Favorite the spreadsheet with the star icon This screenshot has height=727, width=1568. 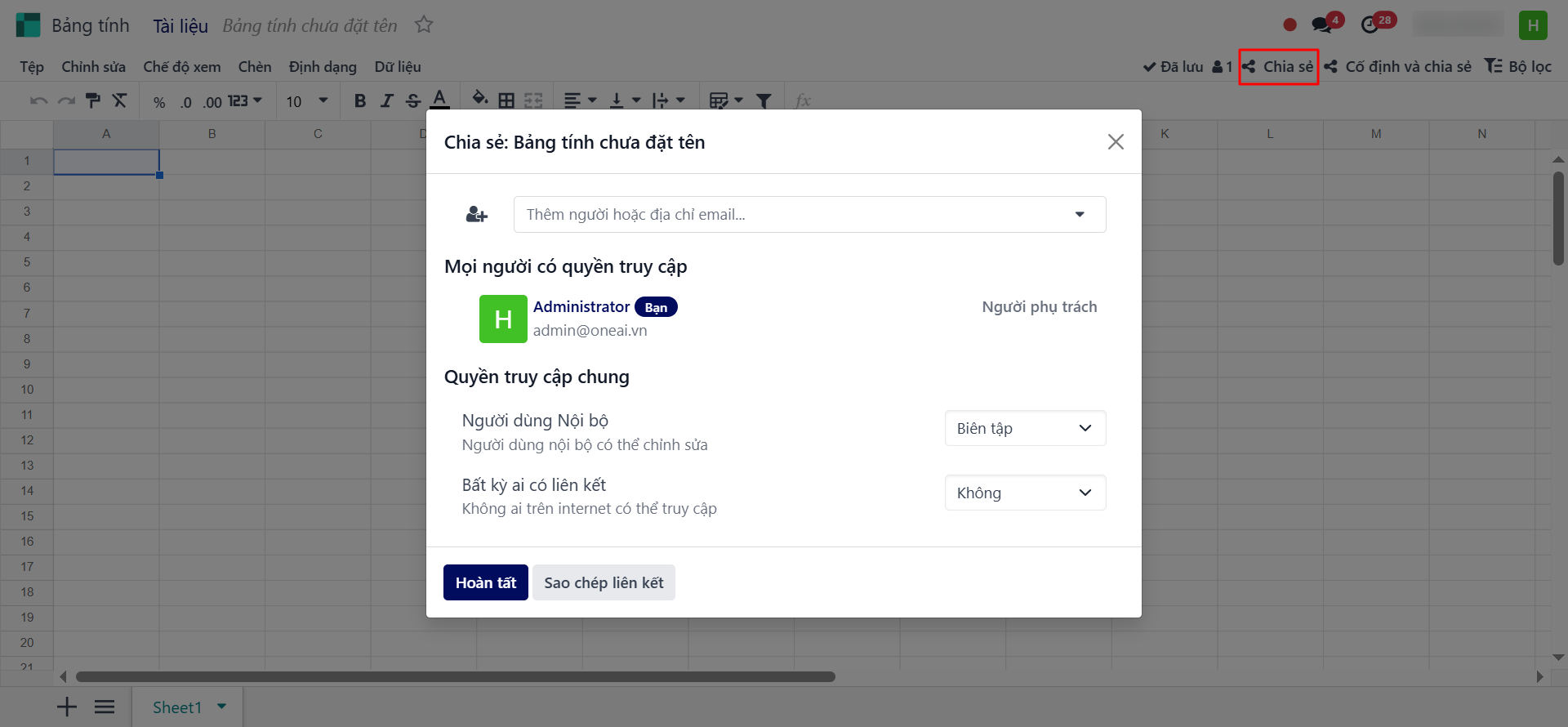click(424, 25)
